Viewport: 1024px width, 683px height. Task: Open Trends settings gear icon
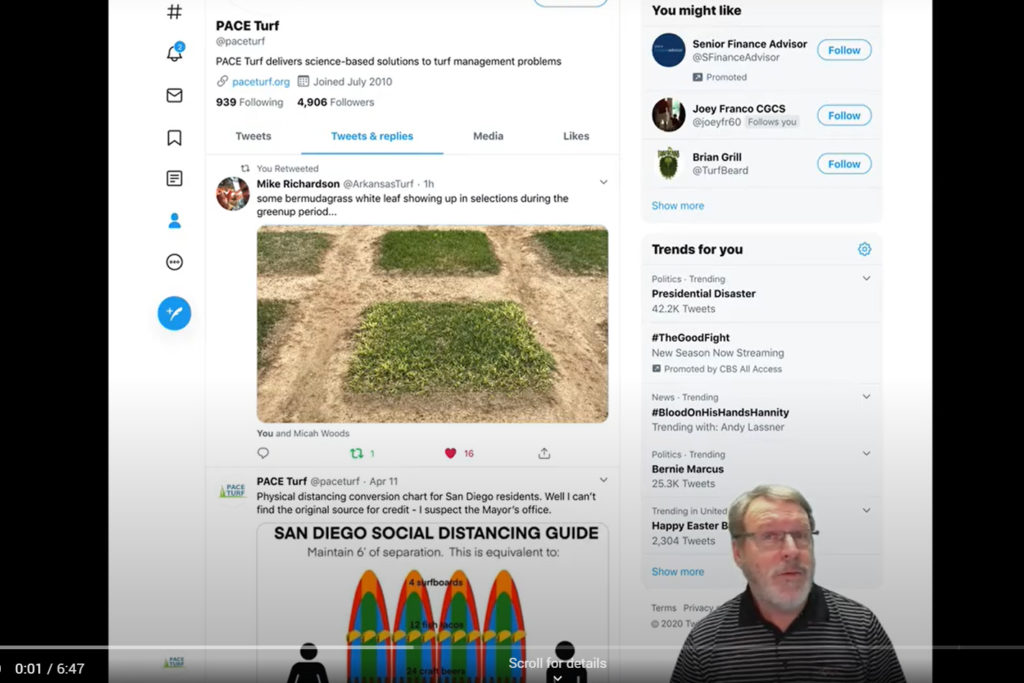pos(864,249)
